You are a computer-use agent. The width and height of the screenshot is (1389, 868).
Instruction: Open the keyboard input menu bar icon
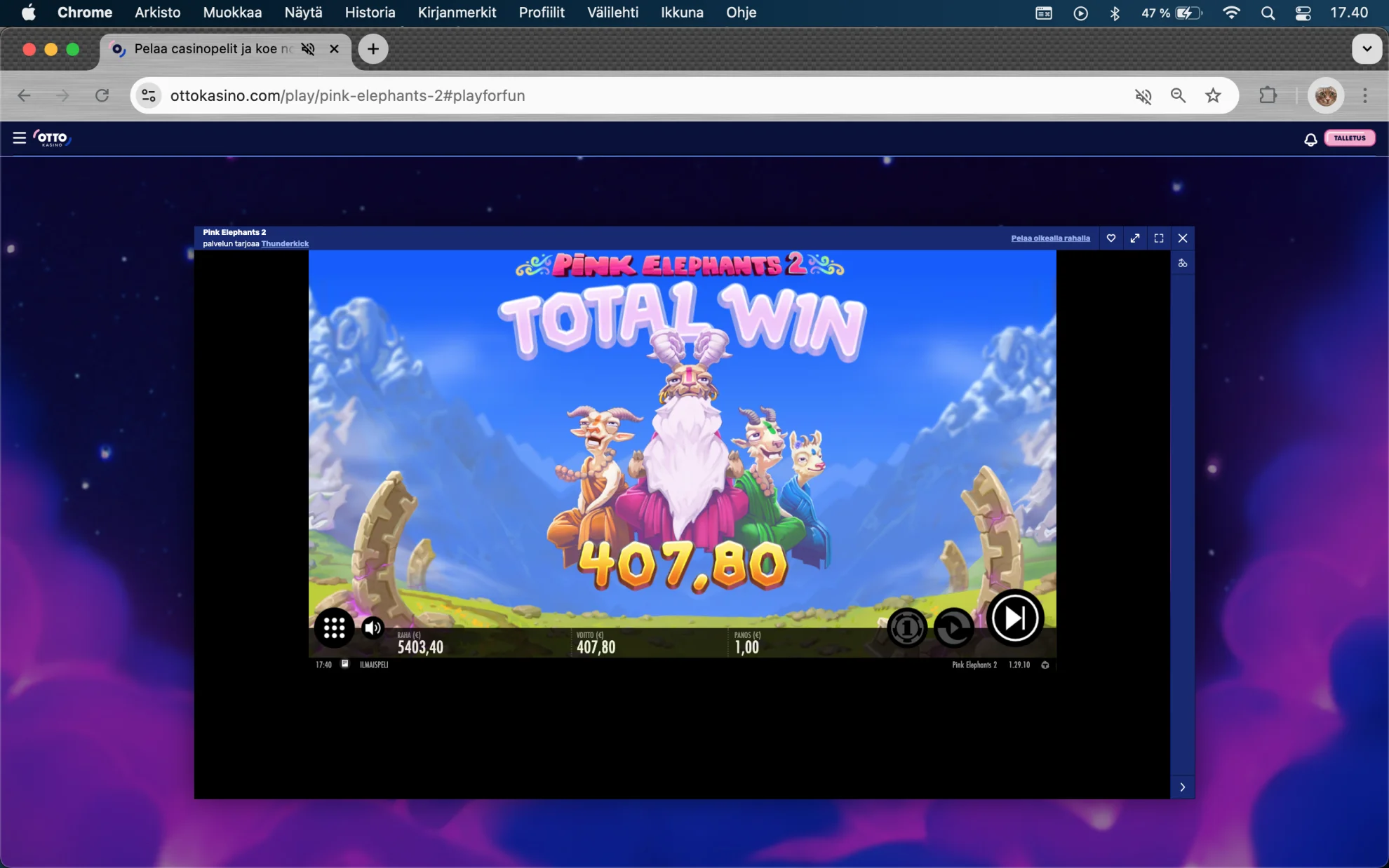pyautogui.click(x=1044, y=13)
